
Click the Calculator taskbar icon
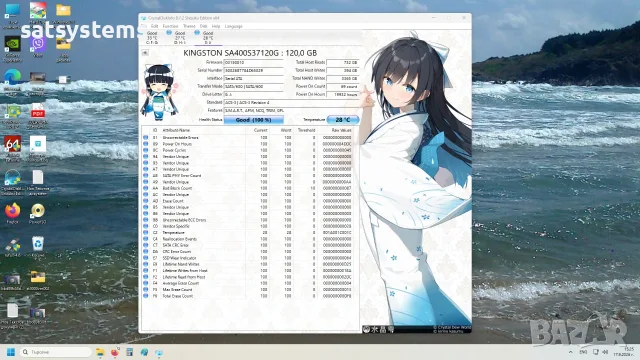(129, 352)
